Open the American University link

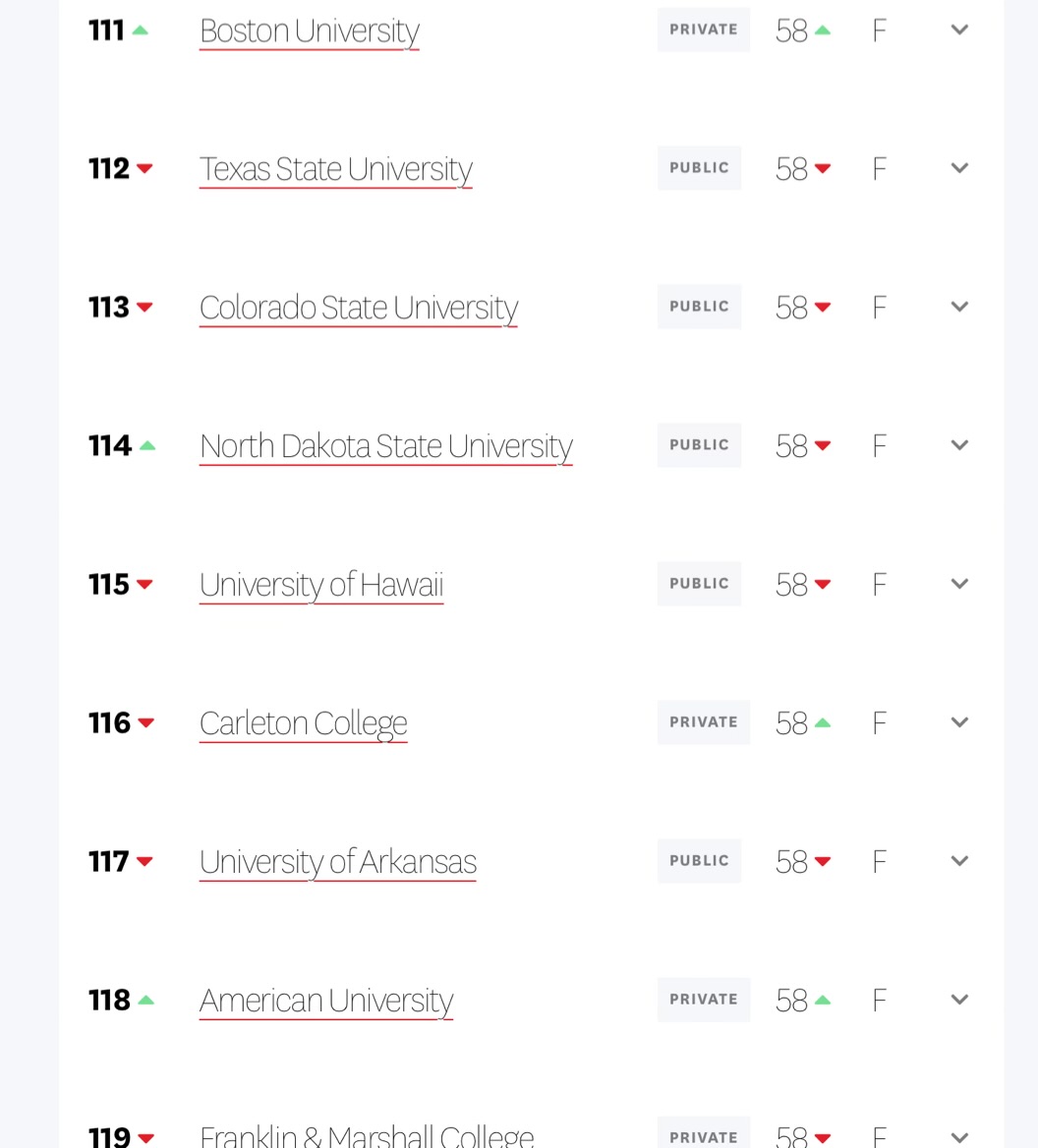(x=326, y=1001)
